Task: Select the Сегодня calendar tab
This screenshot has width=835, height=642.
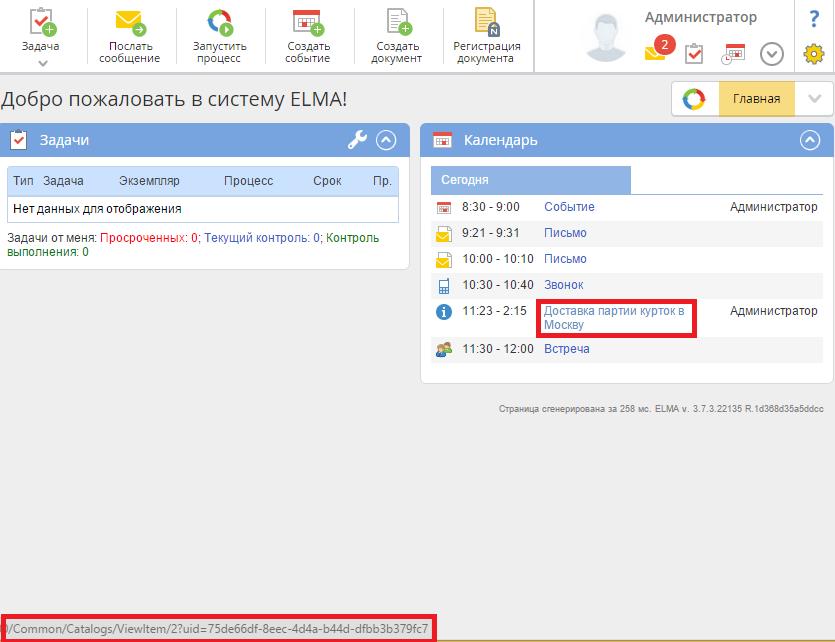Action: 465,180
